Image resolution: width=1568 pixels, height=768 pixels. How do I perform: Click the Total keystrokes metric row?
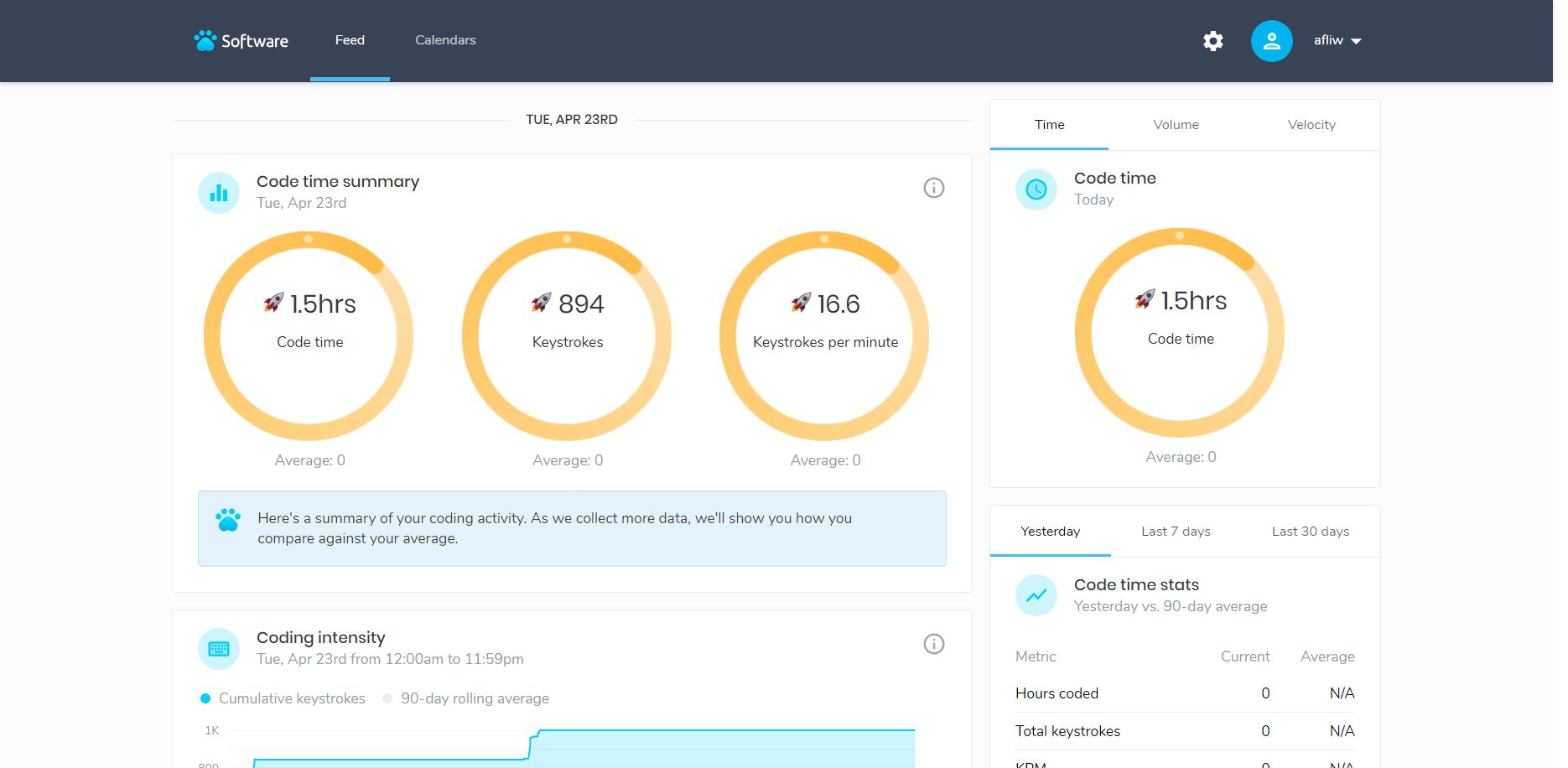(1185, 731)
